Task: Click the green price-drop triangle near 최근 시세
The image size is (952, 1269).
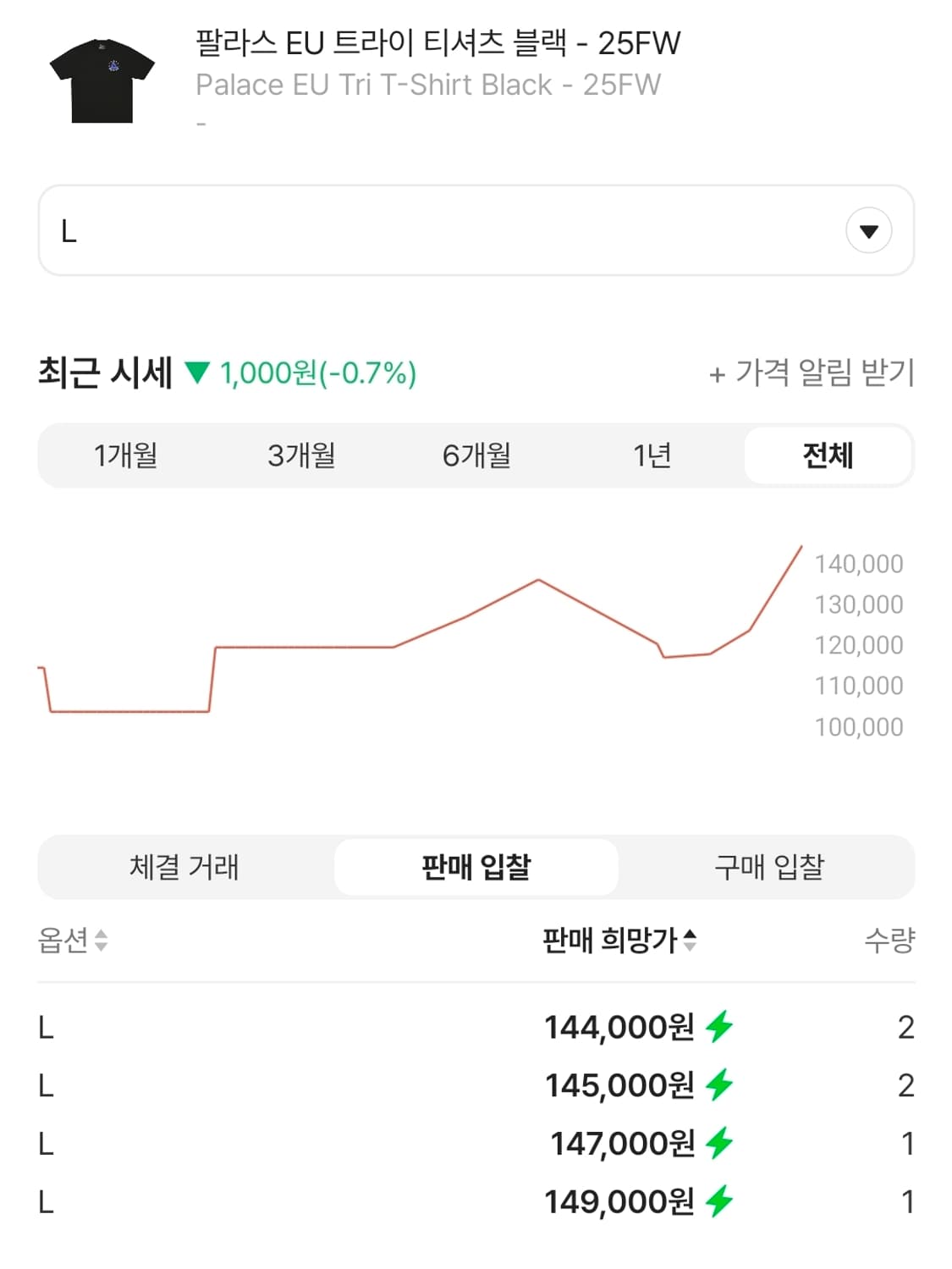Action: 195,372
